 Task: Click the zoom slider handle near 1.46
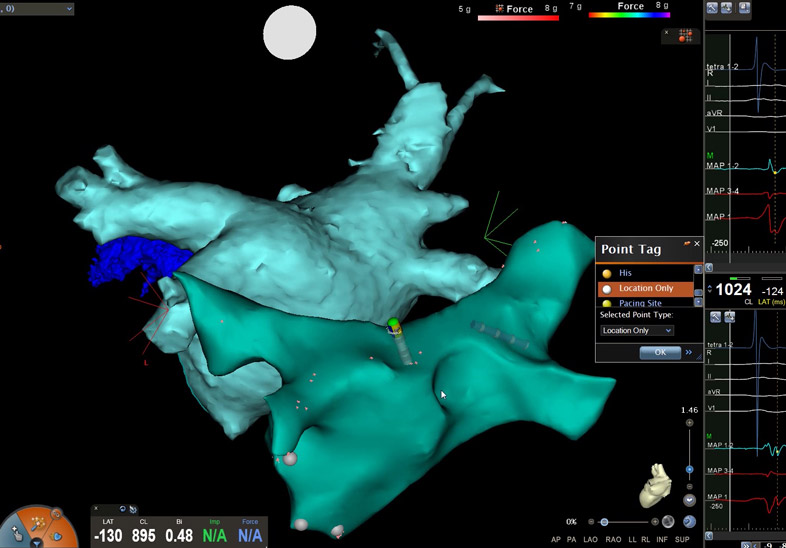coord(689,468)
